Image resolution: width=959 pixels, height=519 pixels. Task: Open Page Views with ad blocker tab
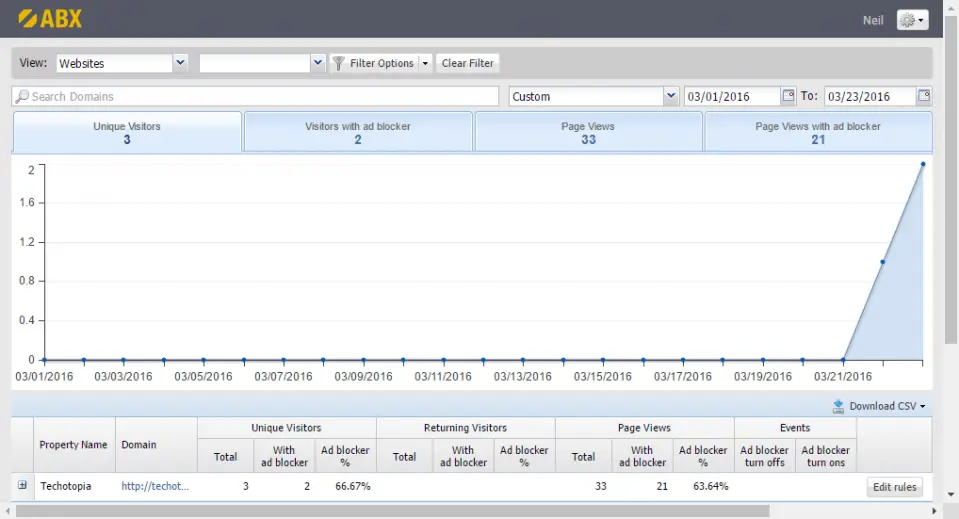(x=818, y=132)
